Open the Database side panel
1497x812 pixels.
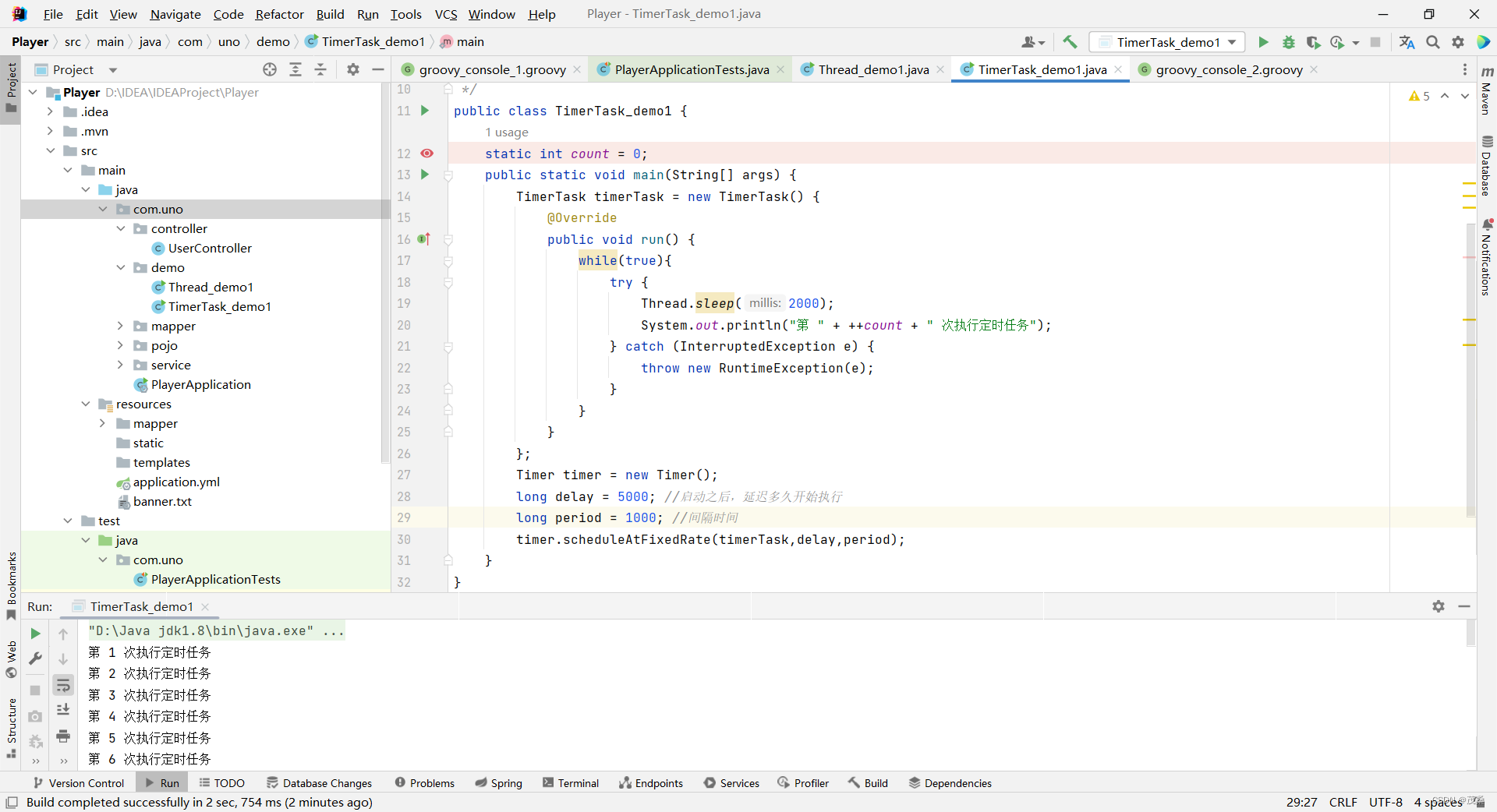(1486, 165)
